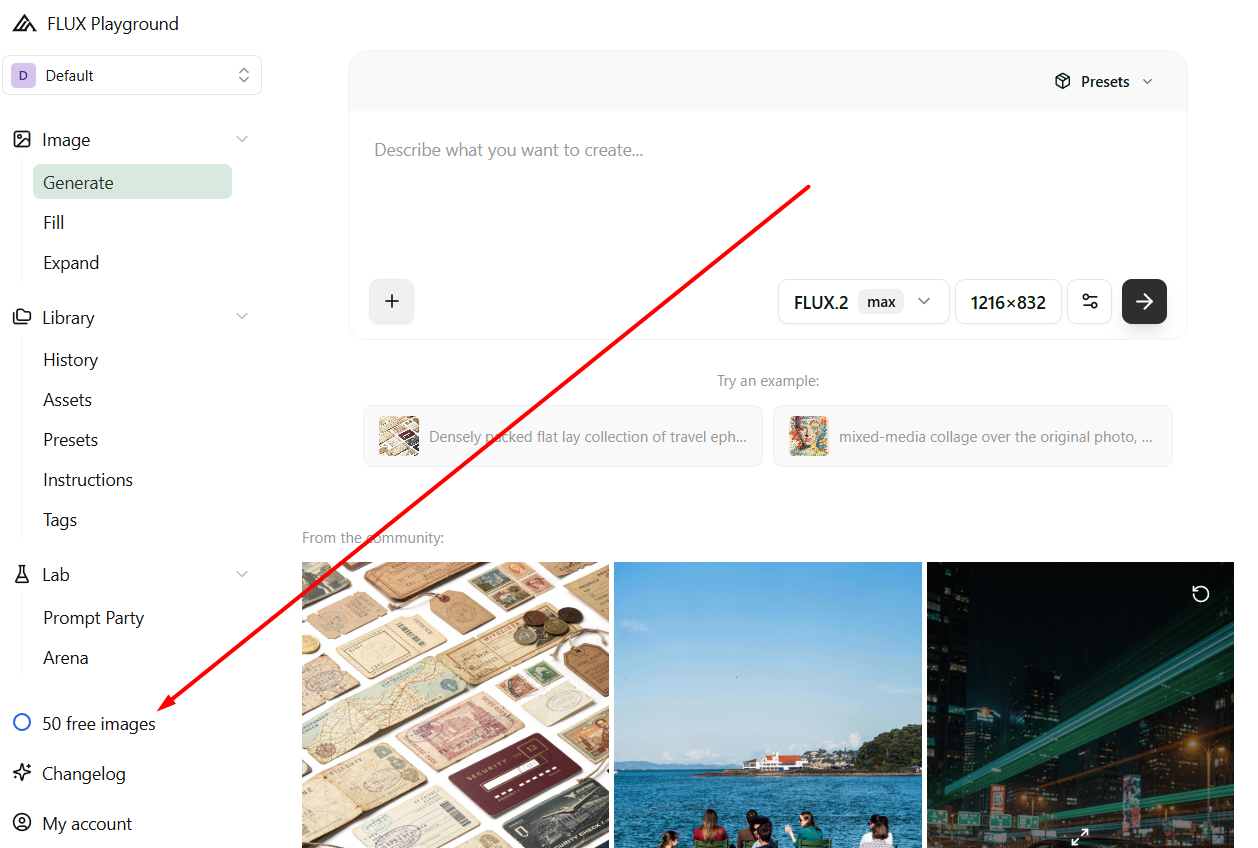Viewport: 1258px width, 848px height.
Task: Open the Default workspace dropdown
Action: (132, 75)
